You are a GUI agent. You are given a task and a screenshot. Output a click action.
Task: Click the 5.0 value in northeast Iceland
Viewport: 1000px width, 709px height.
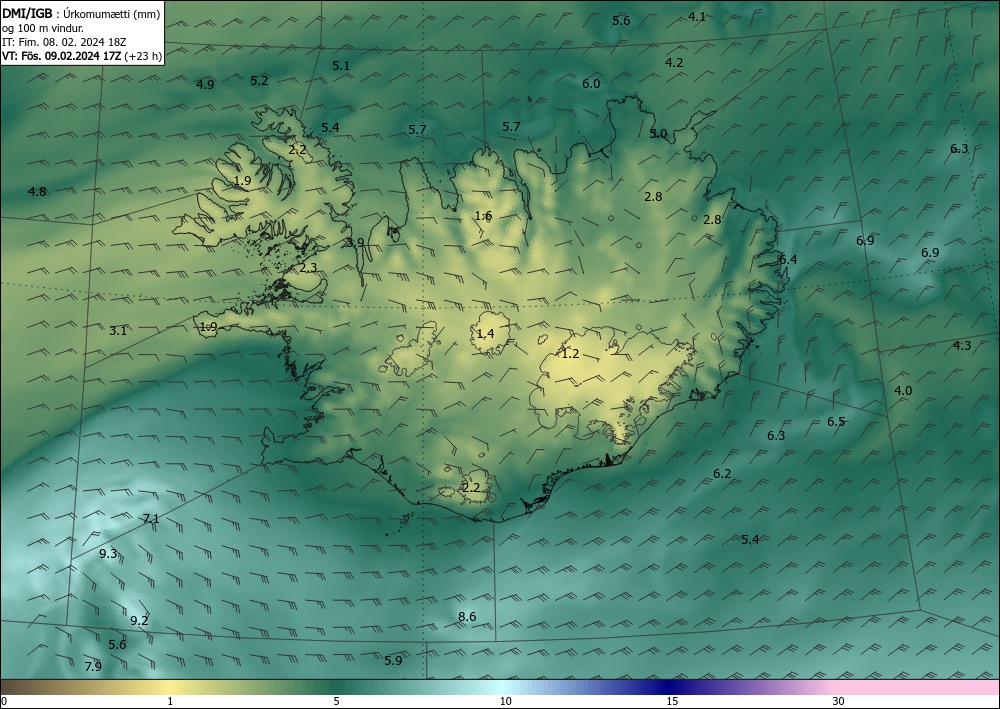(x=658, y=133)
